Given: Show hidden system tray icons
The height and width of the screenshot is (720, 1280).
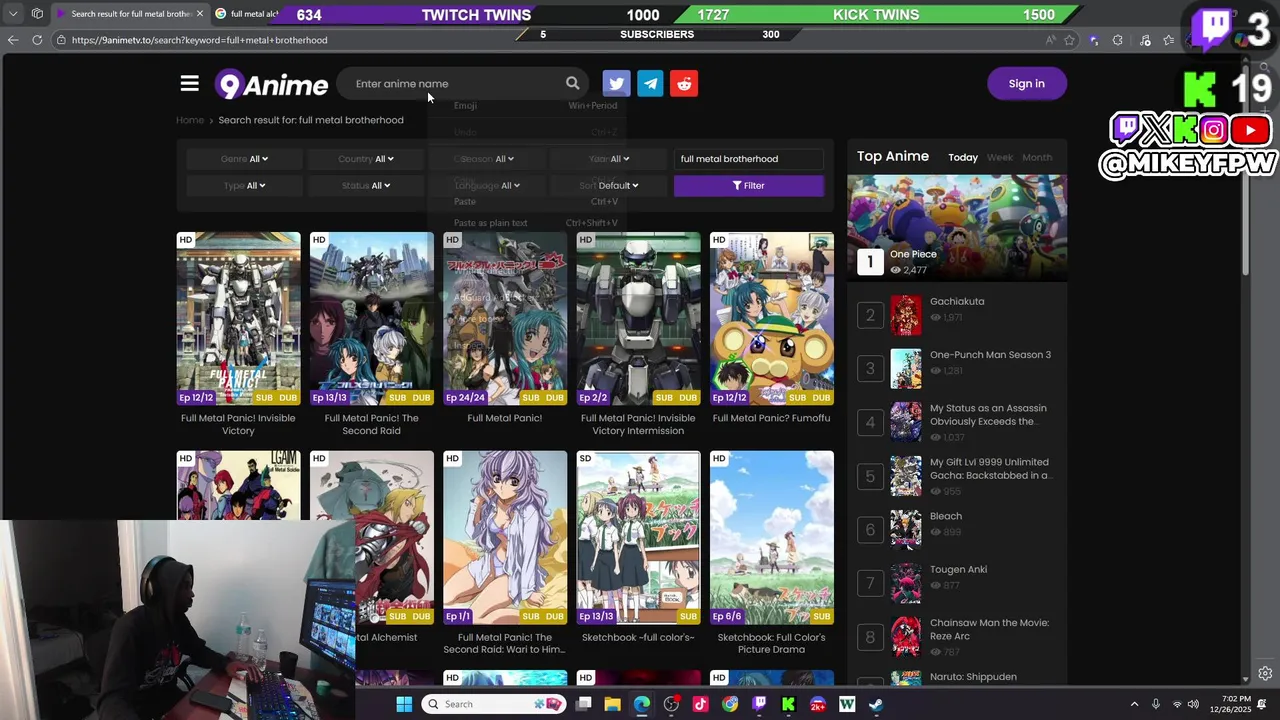Looking at the screenshot, I should 1134,704.
